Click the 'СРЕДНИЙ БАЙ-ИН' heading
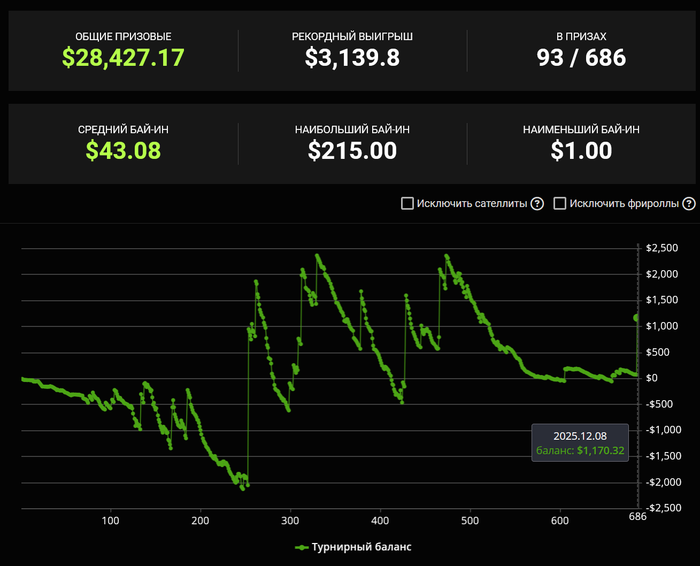700x566 pixels. [123, 129]
